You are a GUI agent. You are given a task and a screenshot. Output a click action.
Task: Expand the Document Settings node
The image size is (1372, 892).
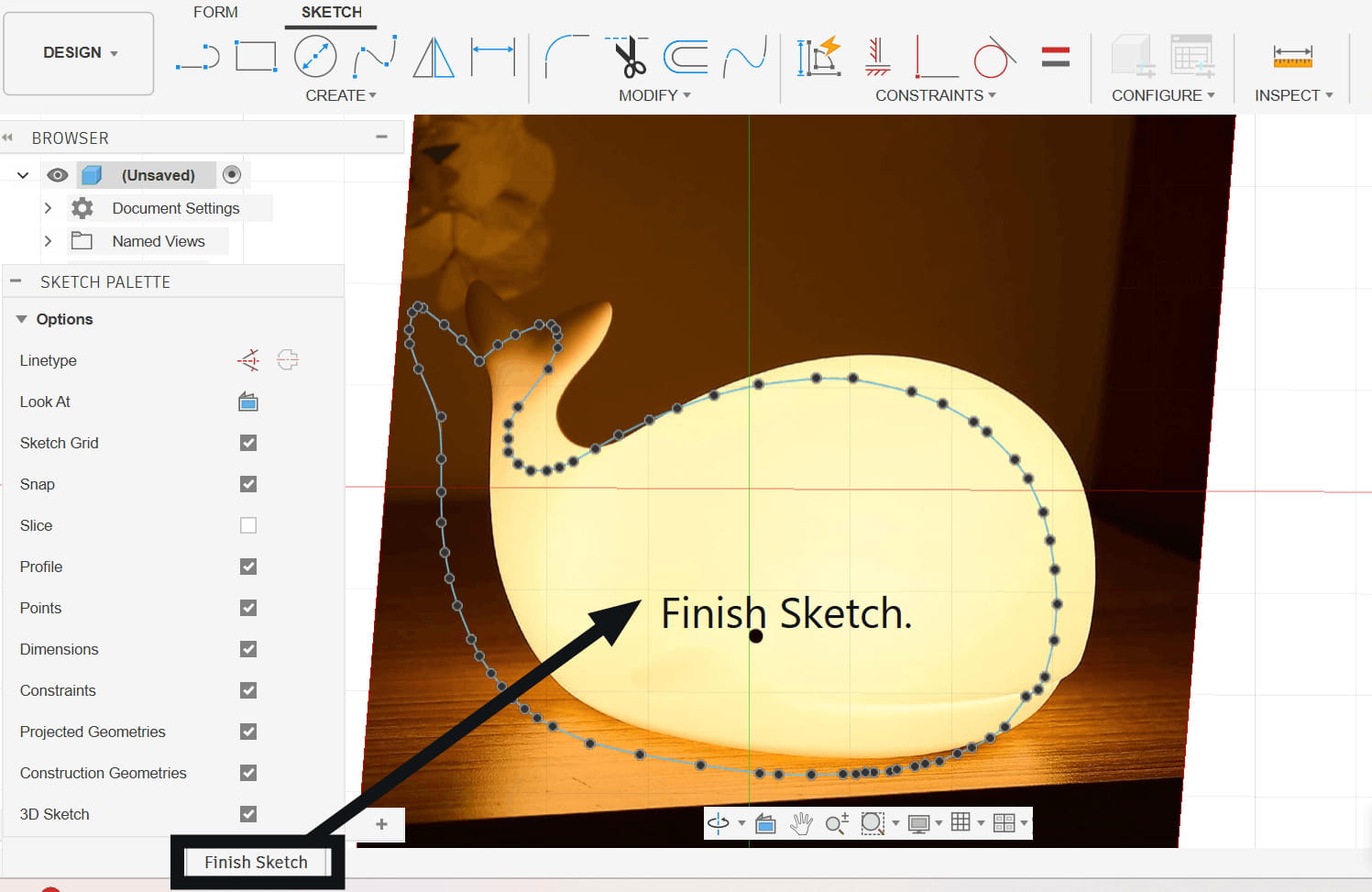point(48,208)
